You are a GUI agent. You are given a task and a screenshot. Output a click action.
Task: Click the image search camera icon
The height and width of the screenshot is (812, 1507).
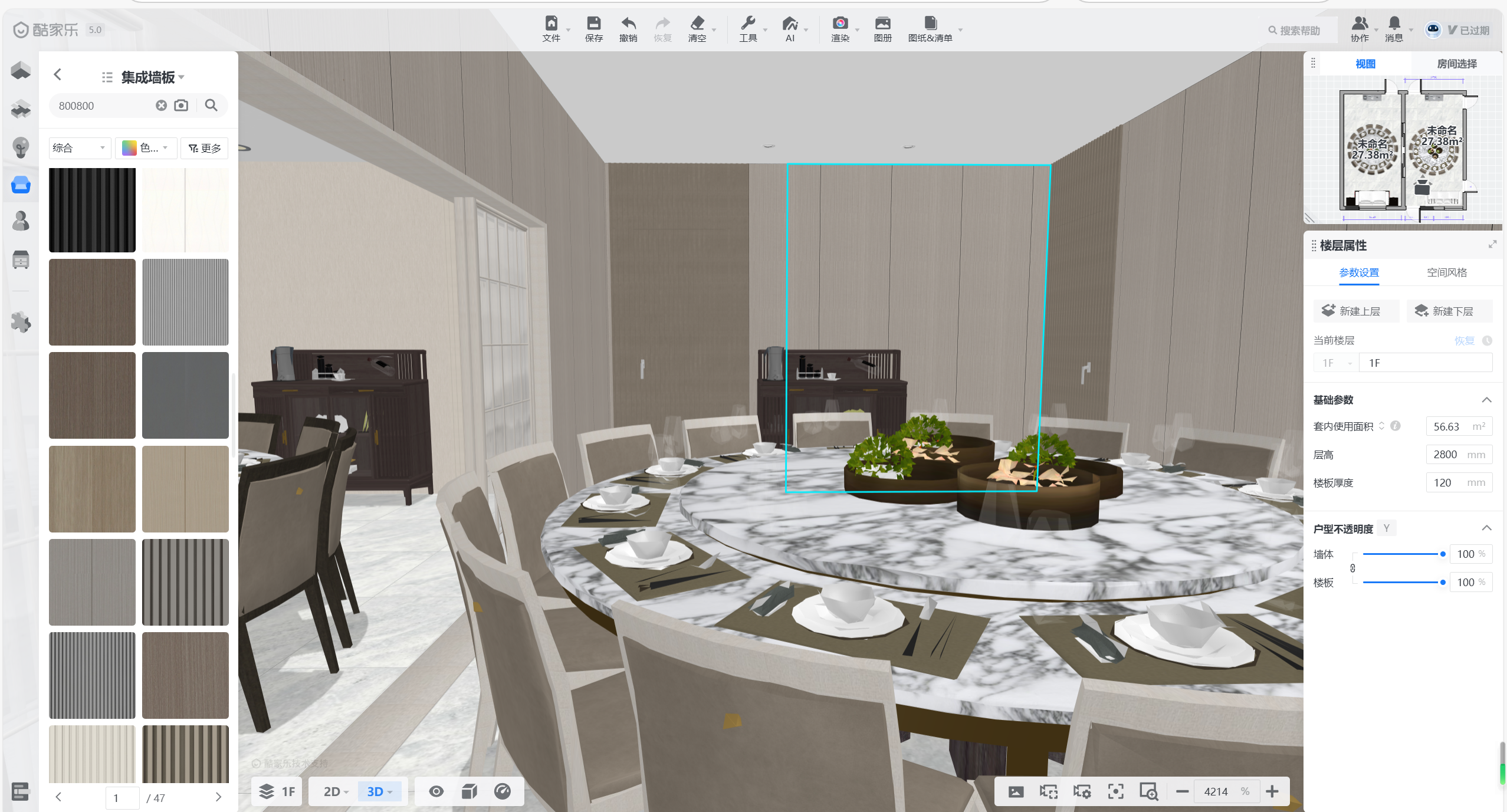181,106
